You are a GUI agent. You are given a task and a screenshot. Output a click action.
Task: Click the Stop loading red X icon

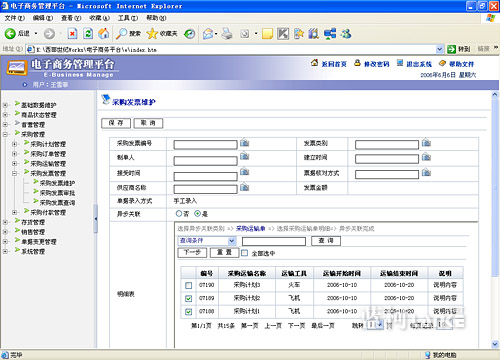click(72, 33)
